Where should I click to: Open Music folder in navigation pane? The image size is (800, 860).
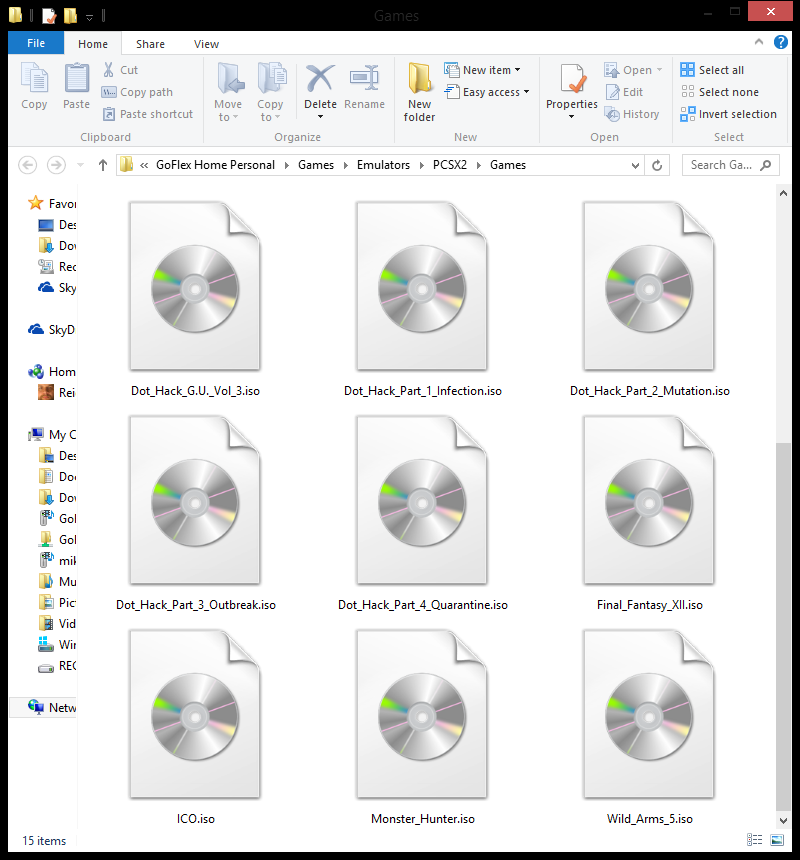click(x=57, y=581)
